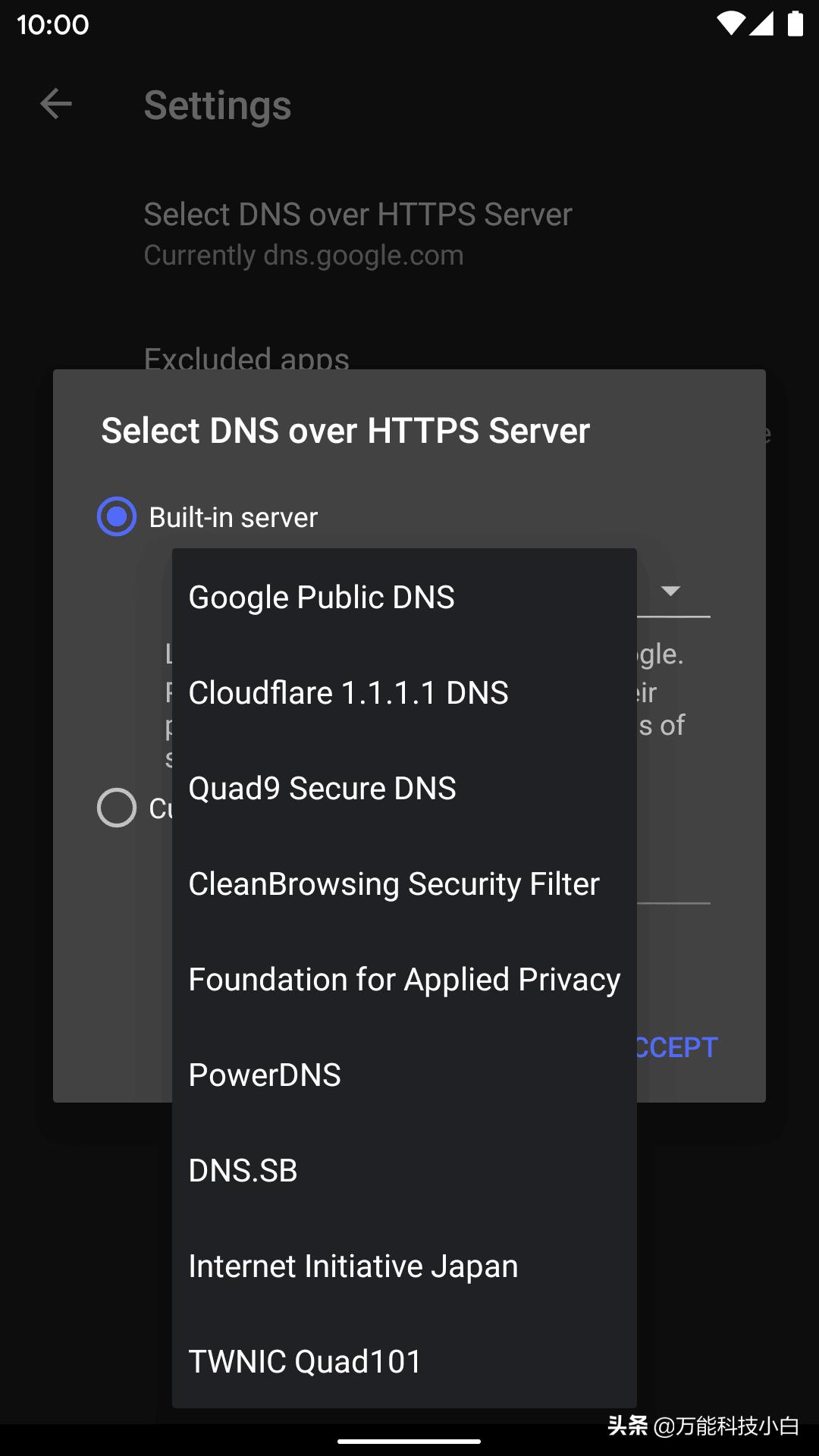Click the server dropdown arrow
This screenshot has height=1456, width=819.
pos(671,591)
